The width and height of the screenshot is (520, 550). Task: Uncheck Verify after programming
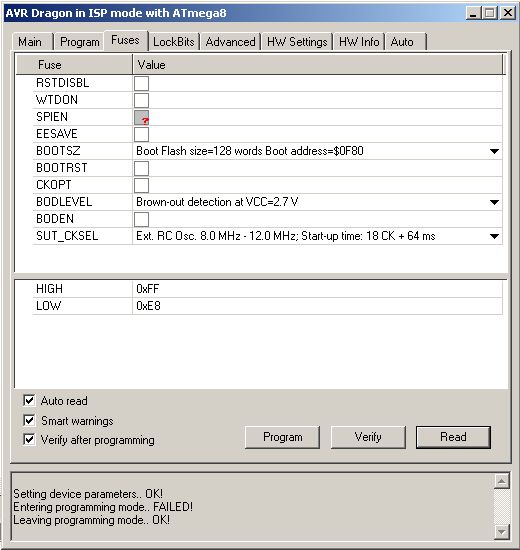click(x=29, y=439)
